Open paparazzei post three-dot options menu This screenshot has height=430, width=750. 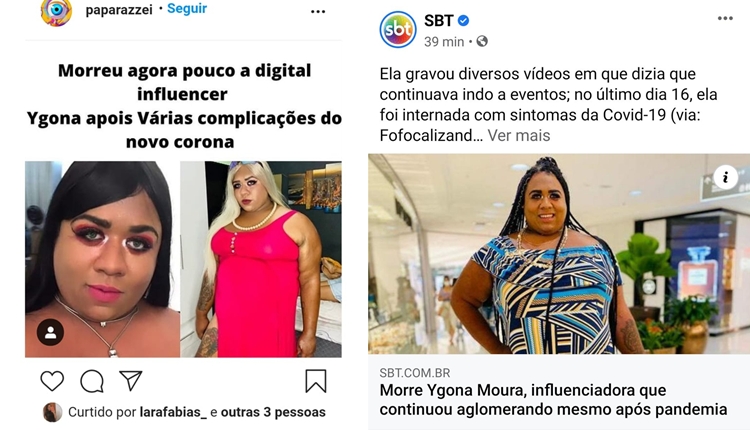click(x=318, y=11)
